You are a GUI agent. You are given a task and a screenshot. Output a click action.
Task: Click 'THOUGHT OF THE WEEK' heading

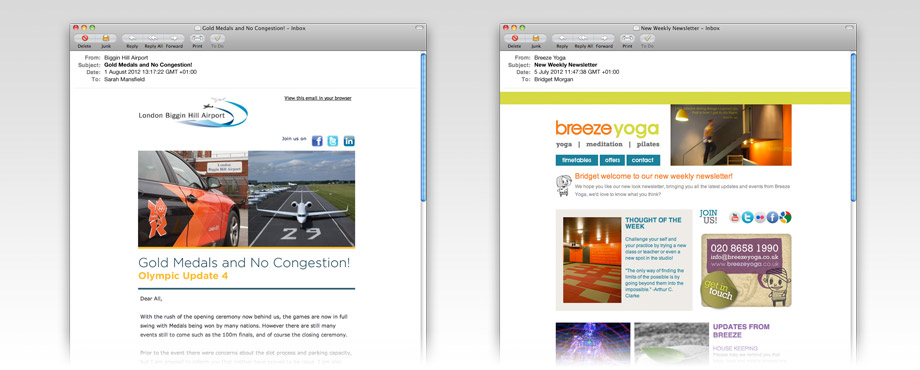[x=653, y=223]
